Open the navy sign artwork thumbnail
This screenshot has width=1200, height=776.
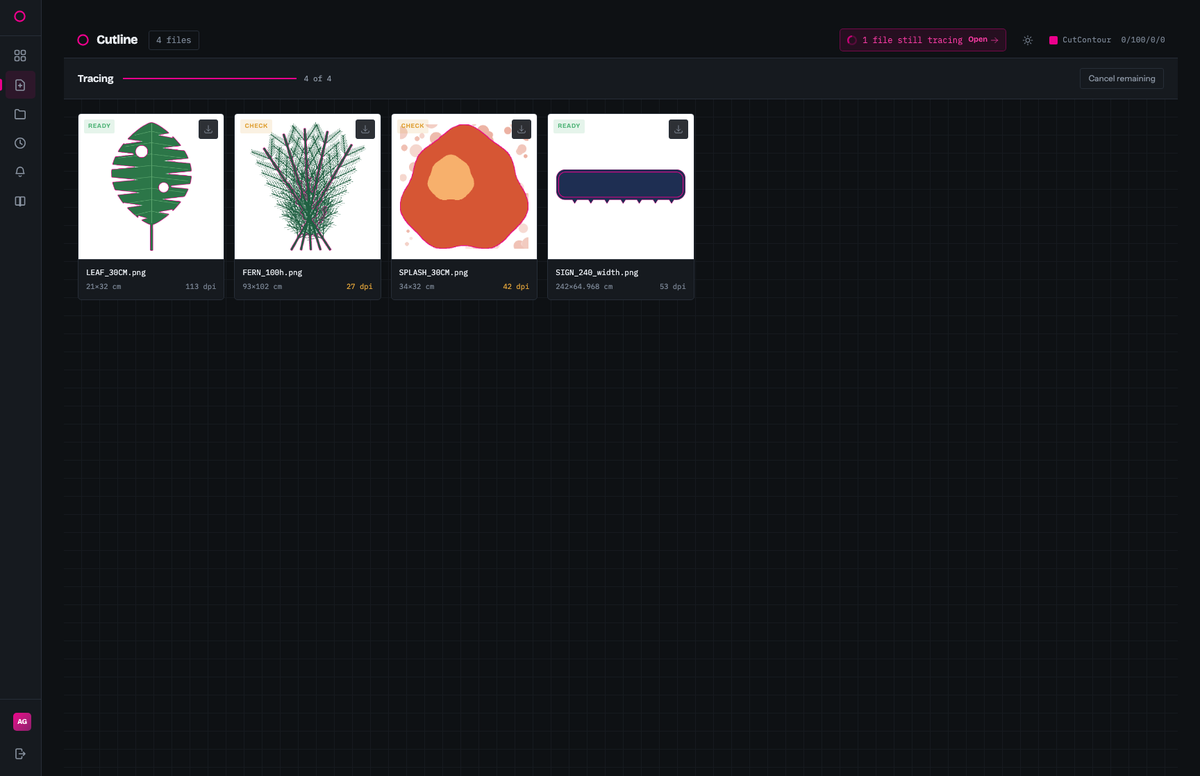[621, 186]
